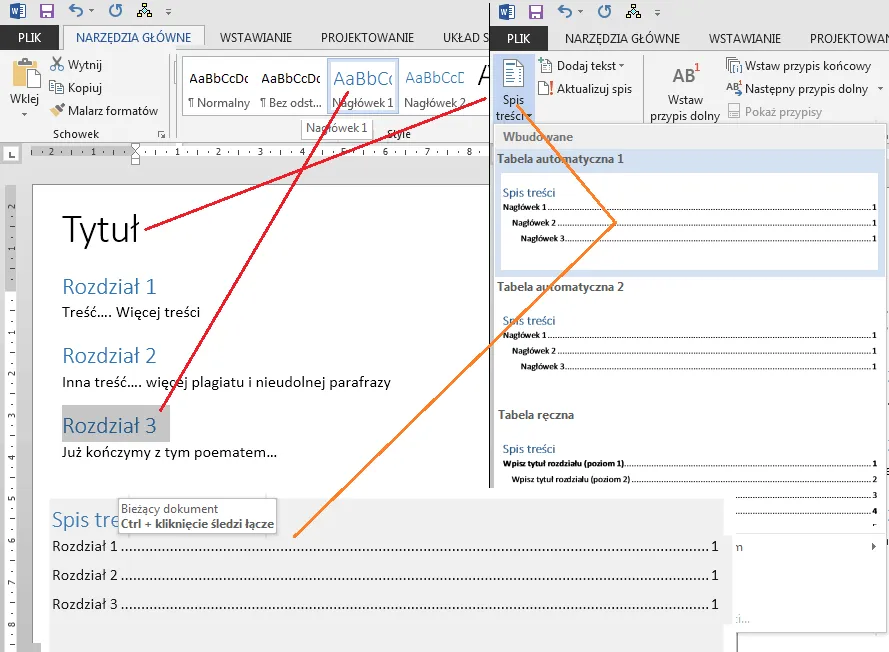
Task: Click Wstaw przypis końcowy endnote icon
Action: point(733,66)
